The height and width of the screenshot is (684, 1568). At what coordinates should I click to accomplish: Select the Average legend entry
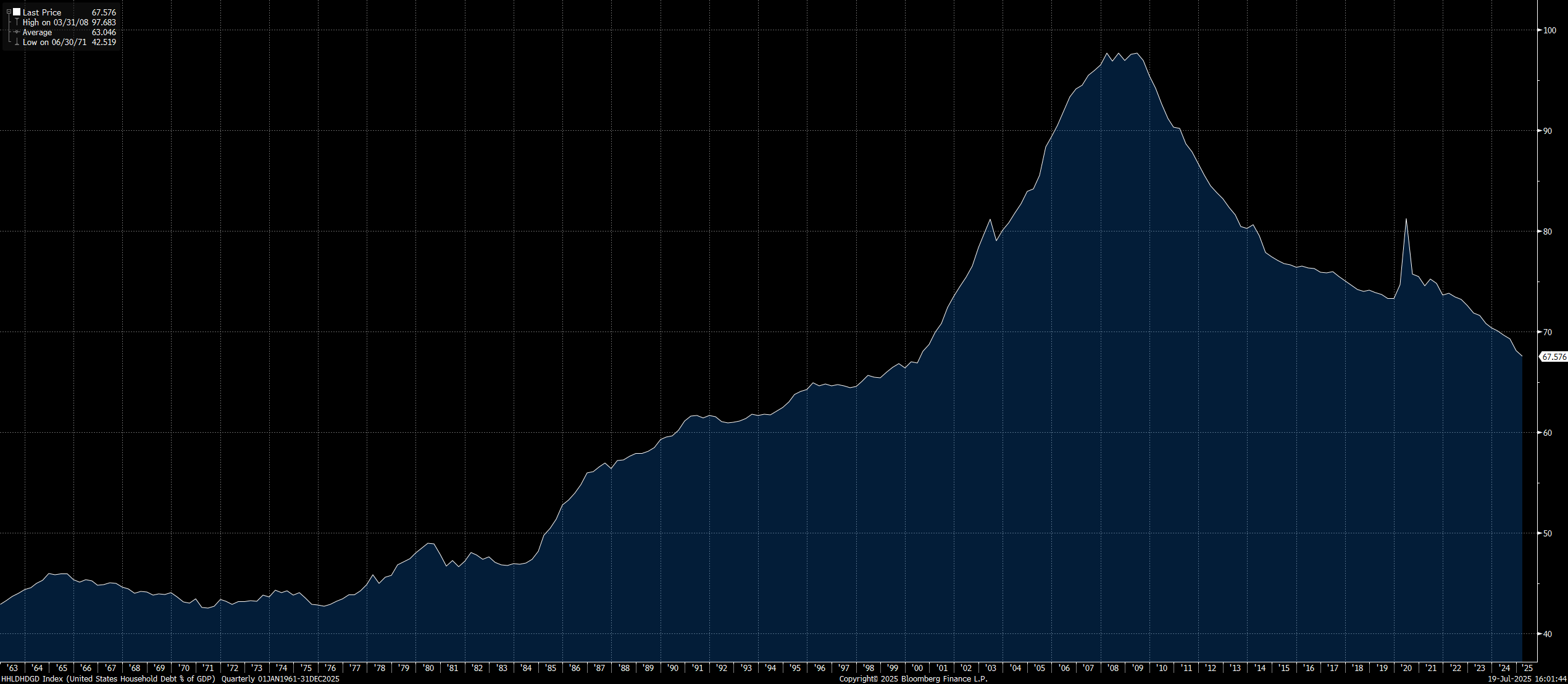37,32
